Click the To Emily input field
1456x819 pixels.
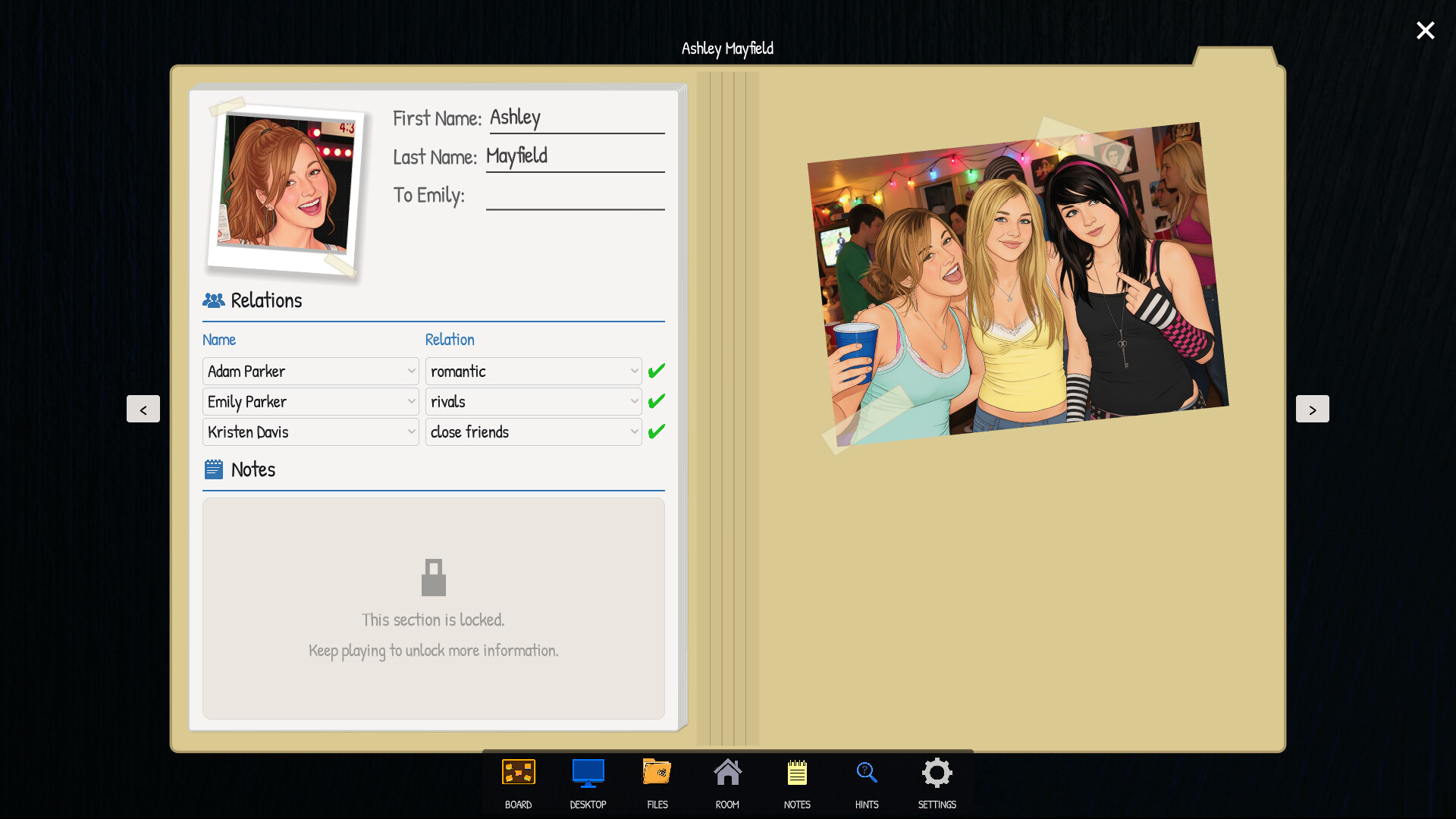(575, 196)
